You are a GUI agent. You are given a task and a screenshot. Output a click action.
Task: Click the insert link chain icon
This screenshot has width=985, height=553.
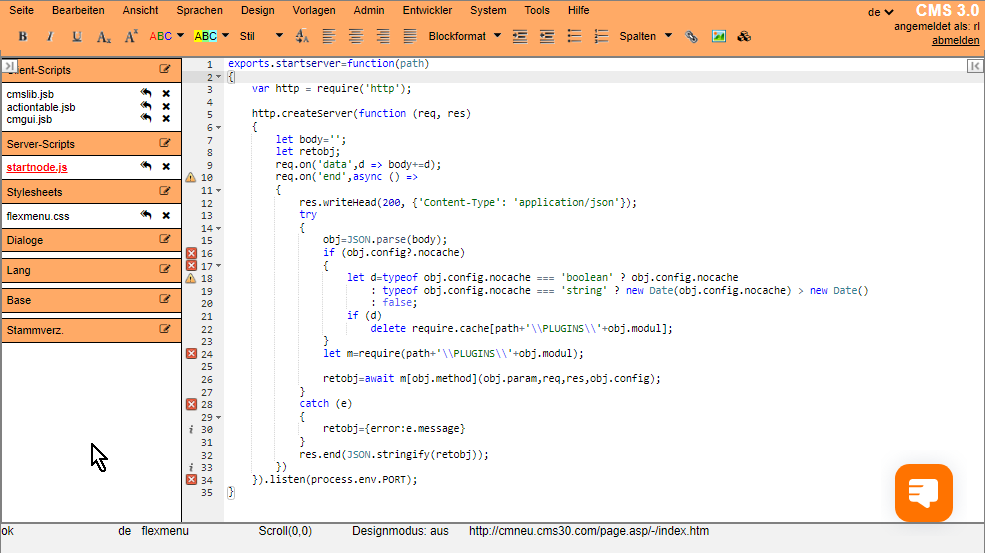pos(692,36)
